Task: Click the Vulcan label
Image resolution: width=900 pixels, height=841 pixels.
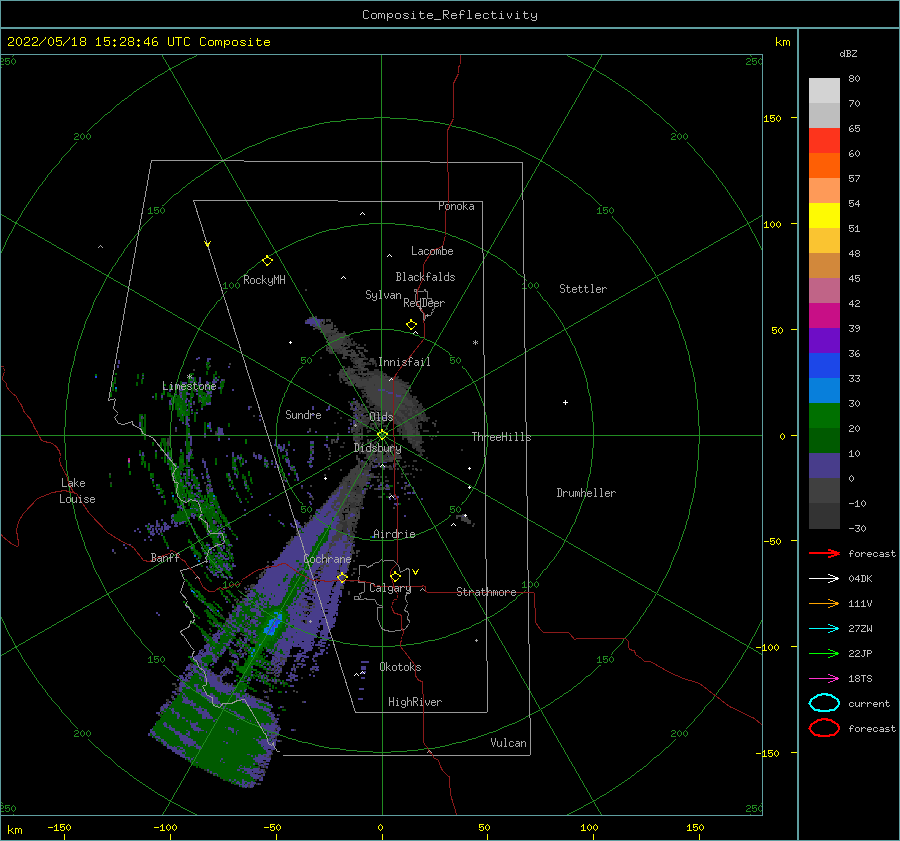Action: pos(508,743)
